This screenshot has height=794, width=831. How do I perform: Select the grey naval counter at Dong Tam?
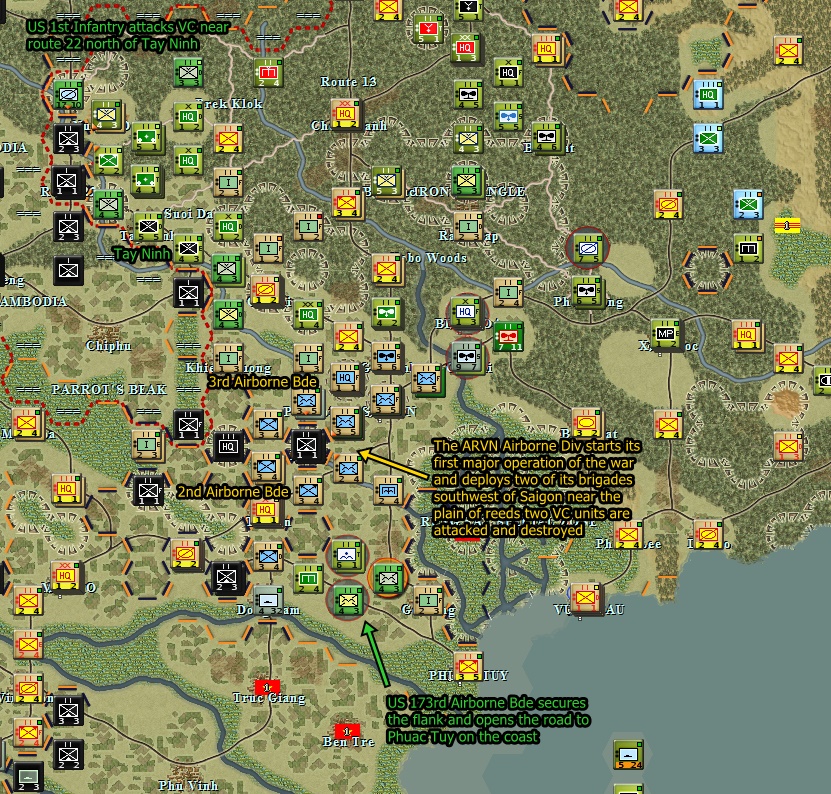click(268, 600)
